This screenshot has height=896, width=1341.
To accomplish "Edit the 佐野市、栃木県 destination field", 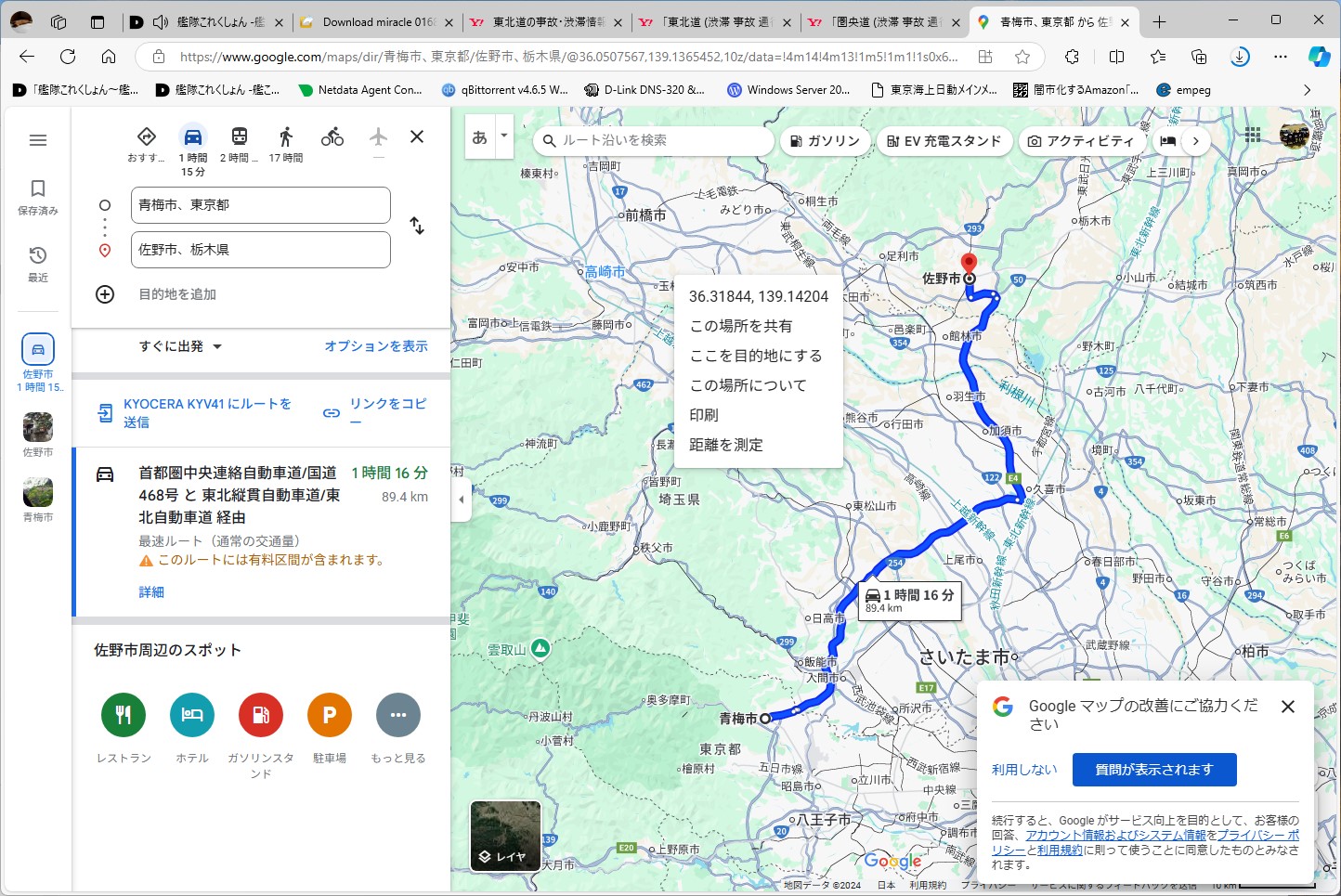I will tap(260, 250).
